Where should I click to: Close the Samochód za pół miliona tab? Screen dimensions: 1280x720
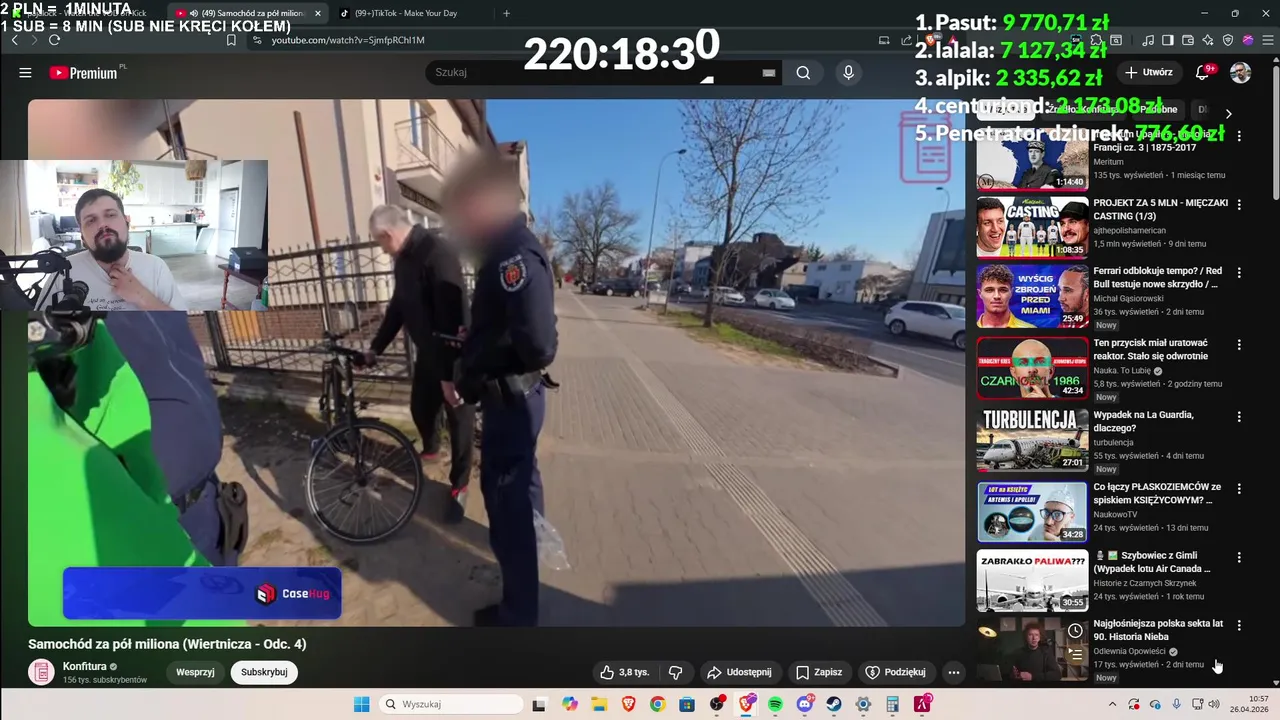coord(318,13)
